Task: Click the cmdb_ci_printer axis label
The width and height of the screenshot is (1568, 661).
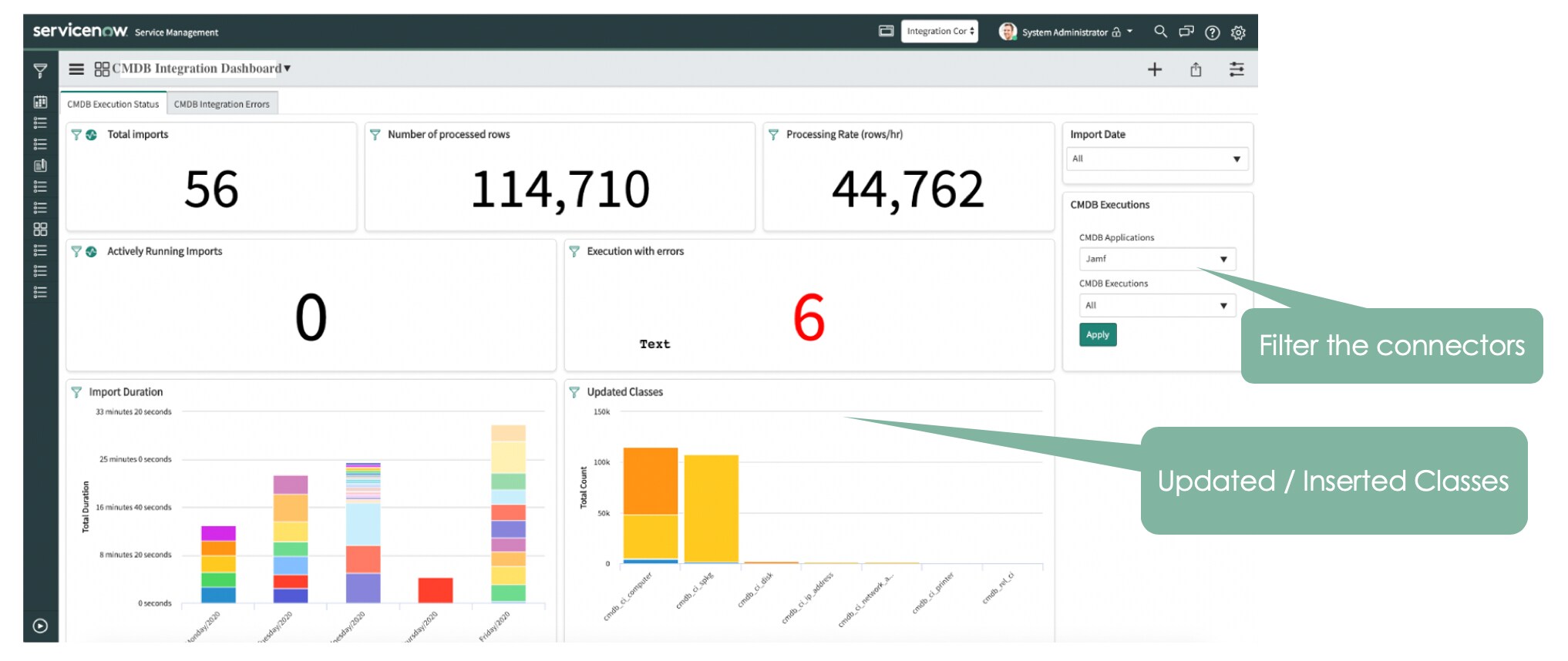Action: (933, 592)
